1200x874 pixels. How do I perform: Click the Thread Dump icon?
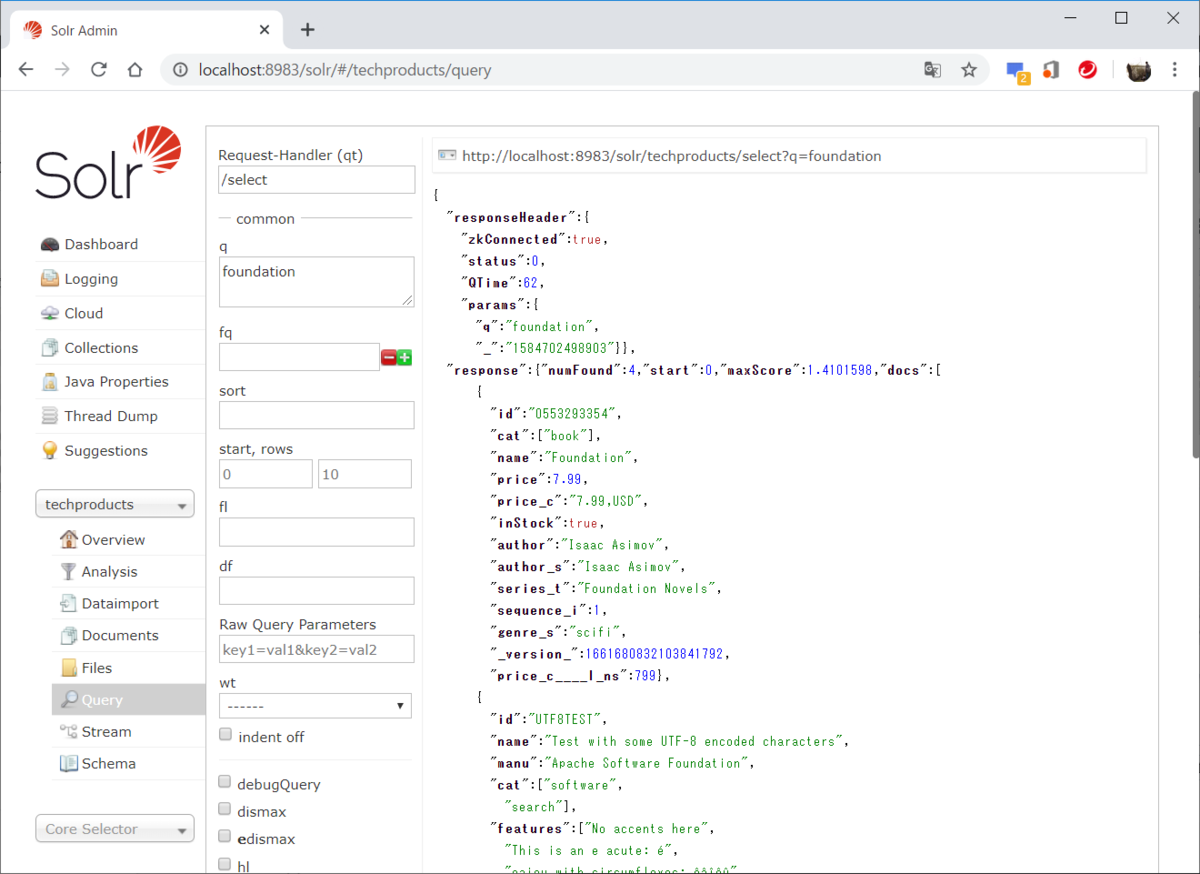[x=50, y=416]
